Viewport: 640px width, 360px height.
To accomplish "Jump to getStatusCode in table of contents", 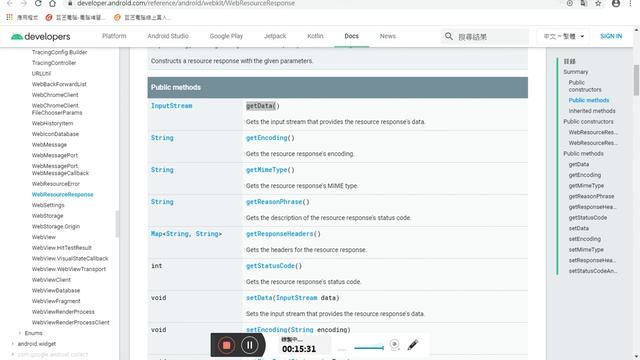I will pyautogui.click(x=588, y=218).
